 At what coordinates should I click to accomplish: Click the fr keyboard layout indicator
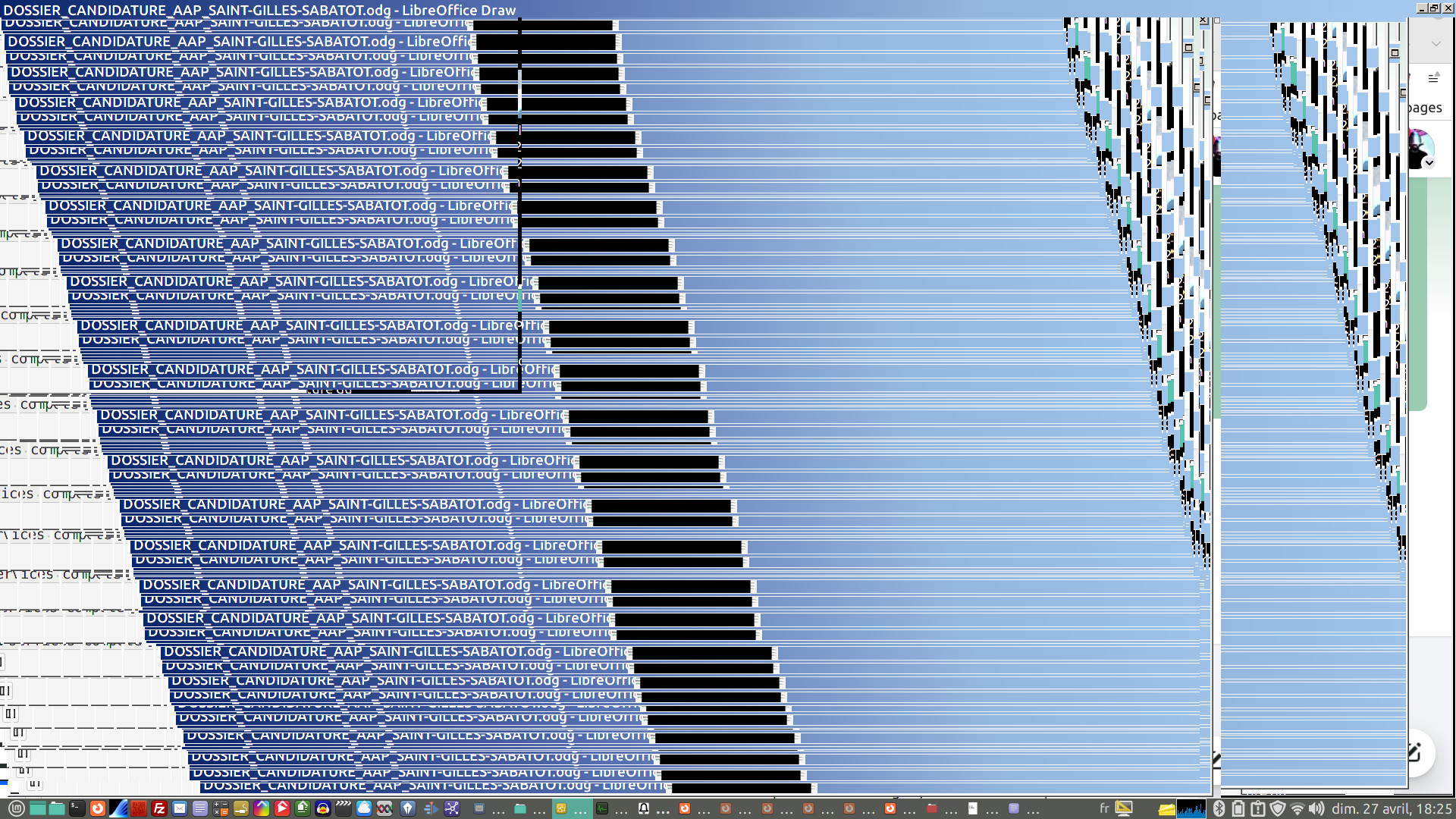pos(1104,808)
